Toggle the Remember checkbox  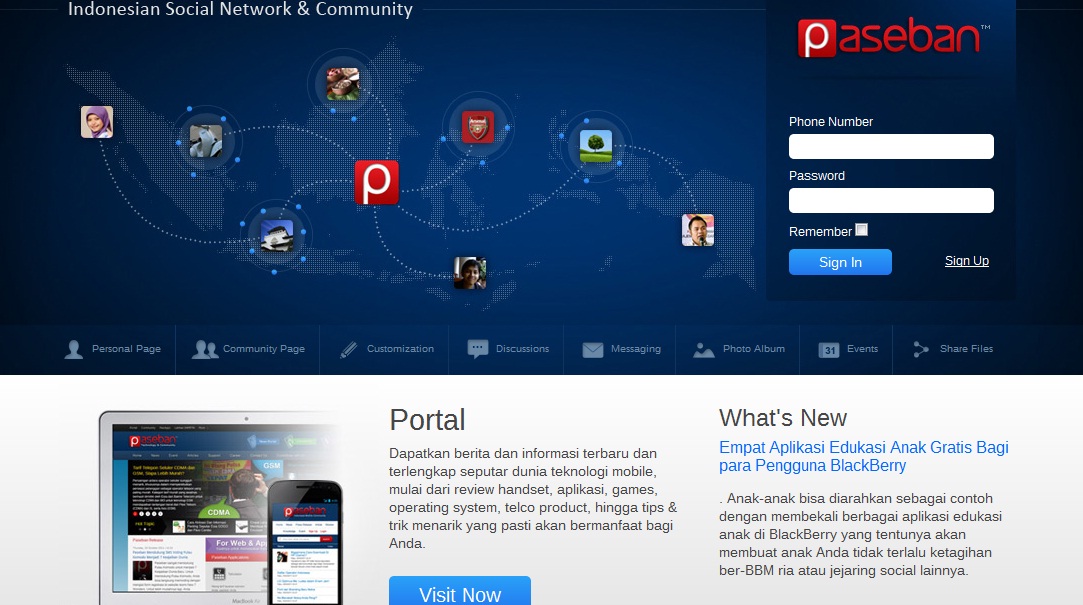pyautogui.click(x=861, y=230)
